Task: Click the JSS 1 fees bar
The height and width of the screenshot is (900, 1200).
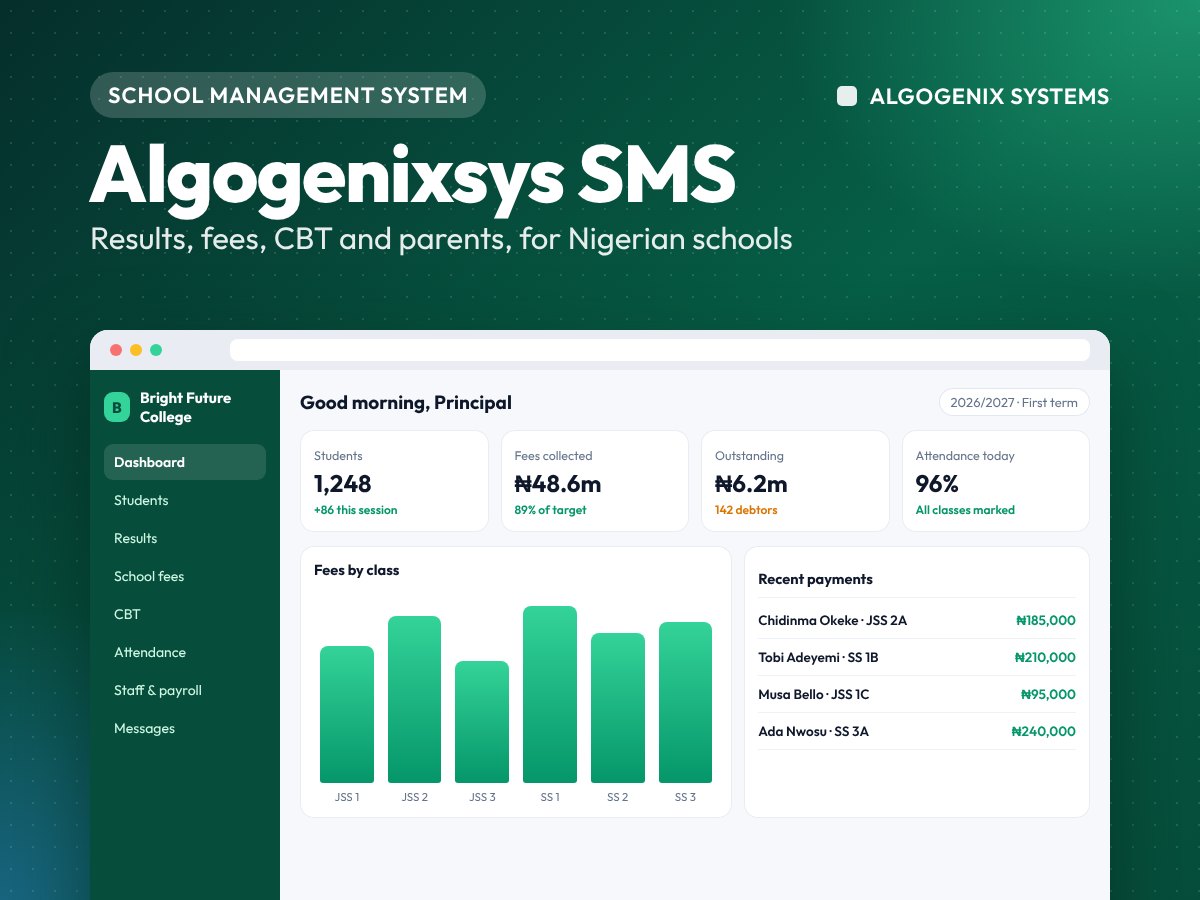Action: 347,714
